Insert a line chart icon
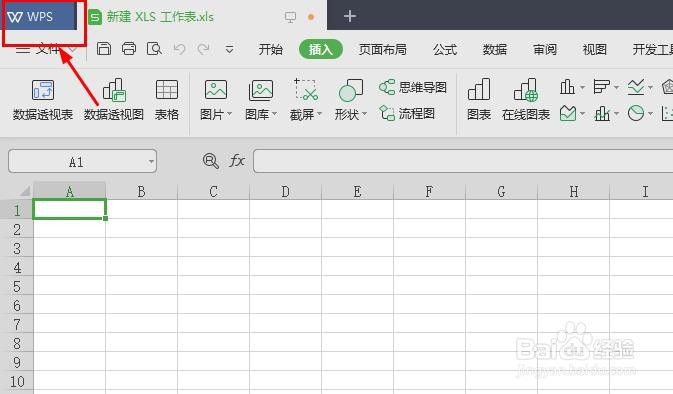Image resolution: width=673 pixels, height=394 pixels. [636, 87]
